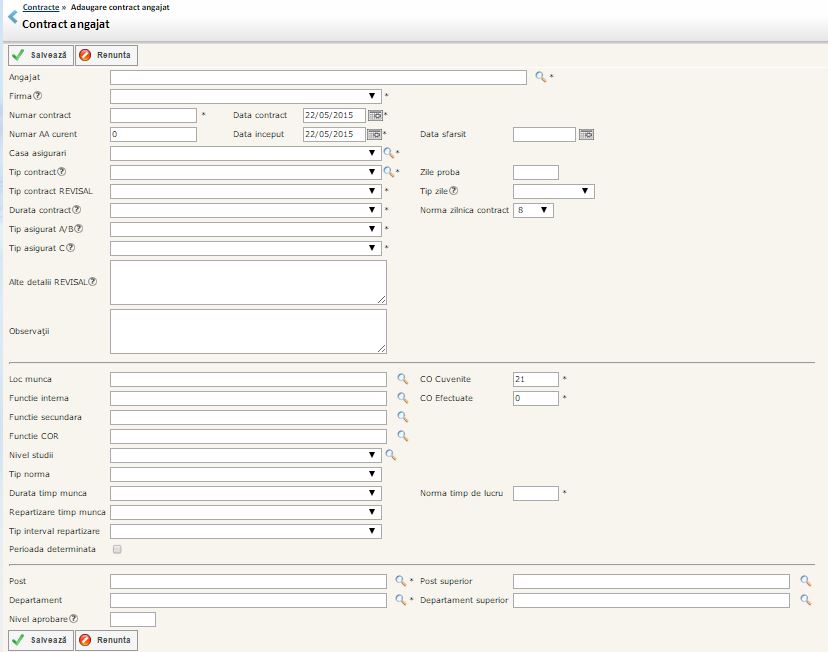This screenshot has width=828, height=652.
Task: Click the back arrow icon at top left
Action: [x=12, y=16]
